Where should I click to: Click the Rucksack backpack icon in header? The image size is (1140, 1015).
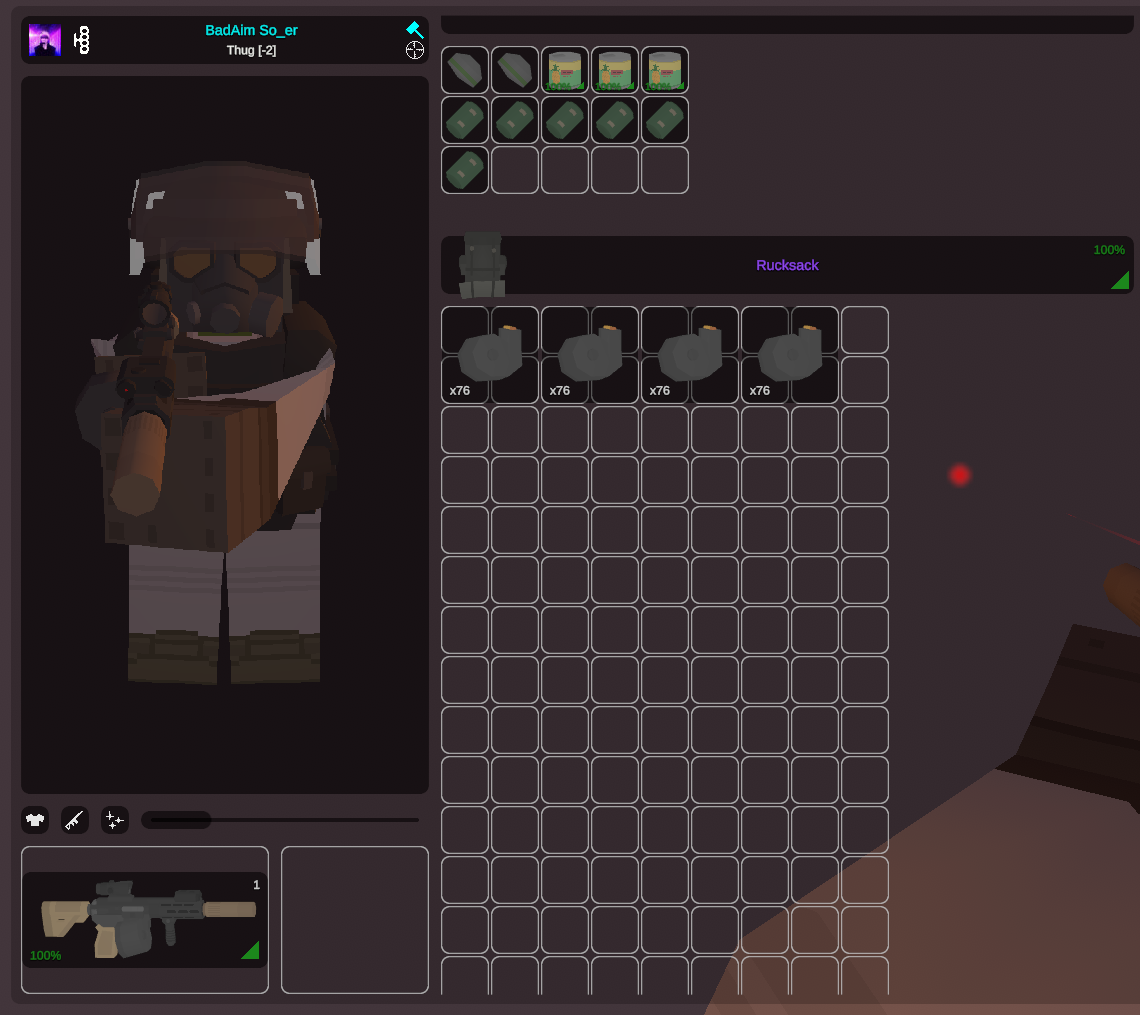[x=482, y=265]
